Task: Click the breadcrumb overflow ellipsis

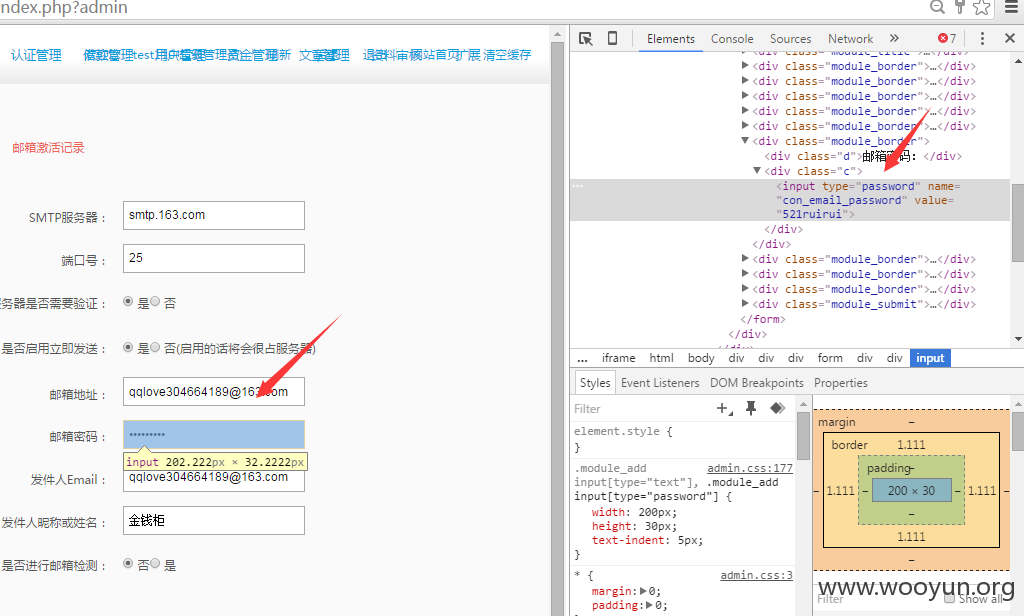Action: pyautogui.click(x=583, y=359)
